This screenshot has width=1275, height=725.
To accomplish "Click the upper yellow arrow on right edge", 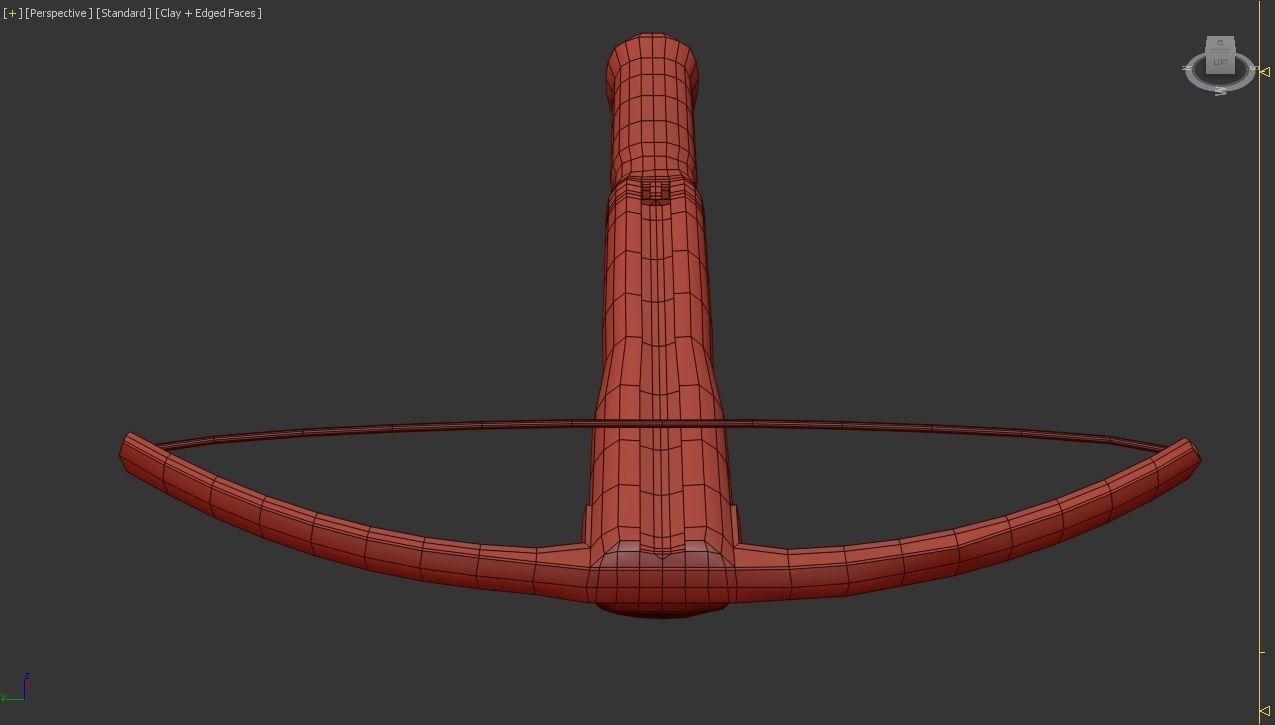I will 1265,72.
